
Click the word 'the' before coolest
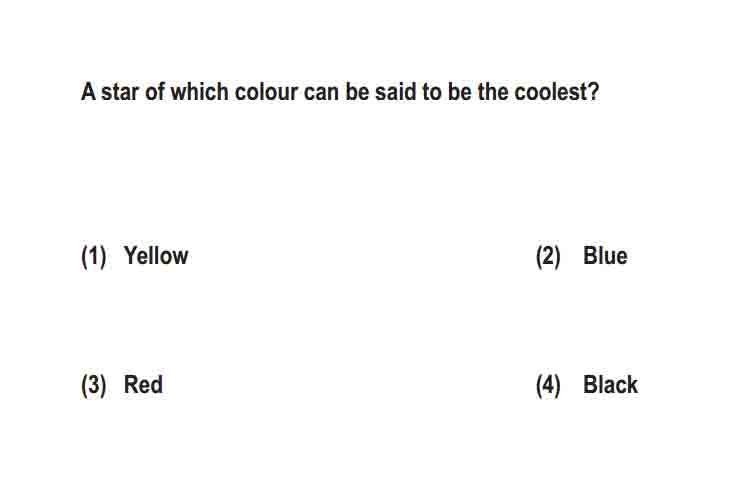(x=493, y=92)
